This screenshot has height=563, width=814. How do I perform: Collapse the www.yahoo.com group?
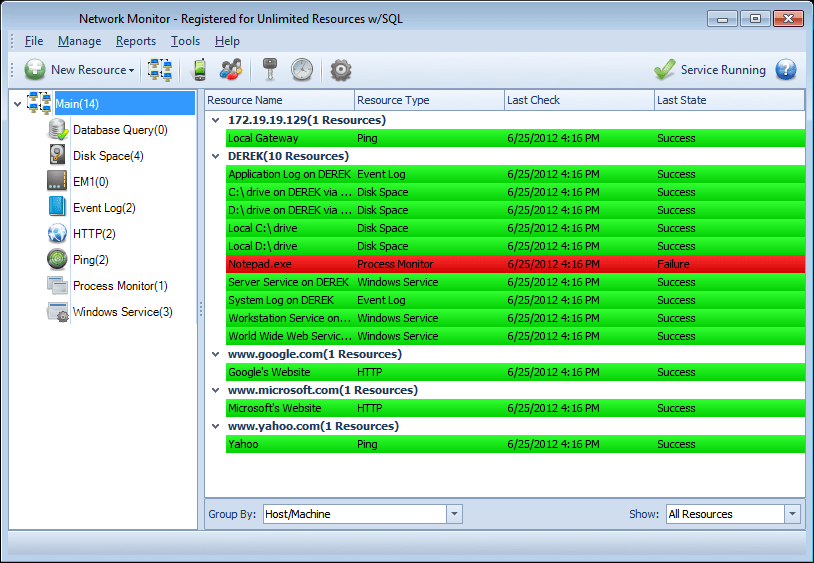215,427
